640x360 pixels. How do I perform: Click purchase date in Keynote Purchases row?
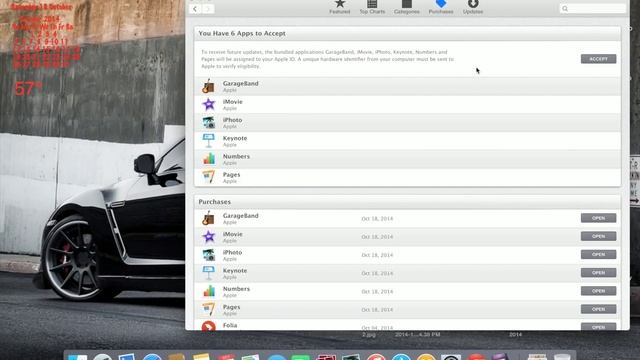click(x=377, y=273)
